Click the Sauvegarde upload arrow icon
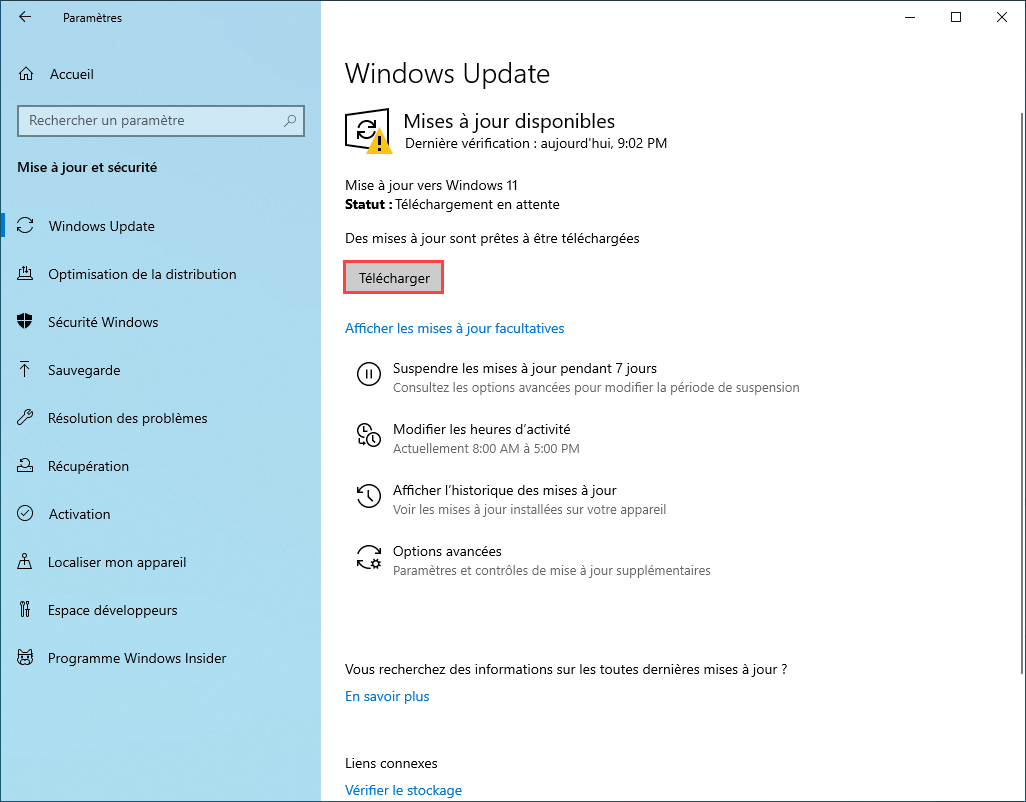Viewport: 1026px width, 802px height. [25, 370]
